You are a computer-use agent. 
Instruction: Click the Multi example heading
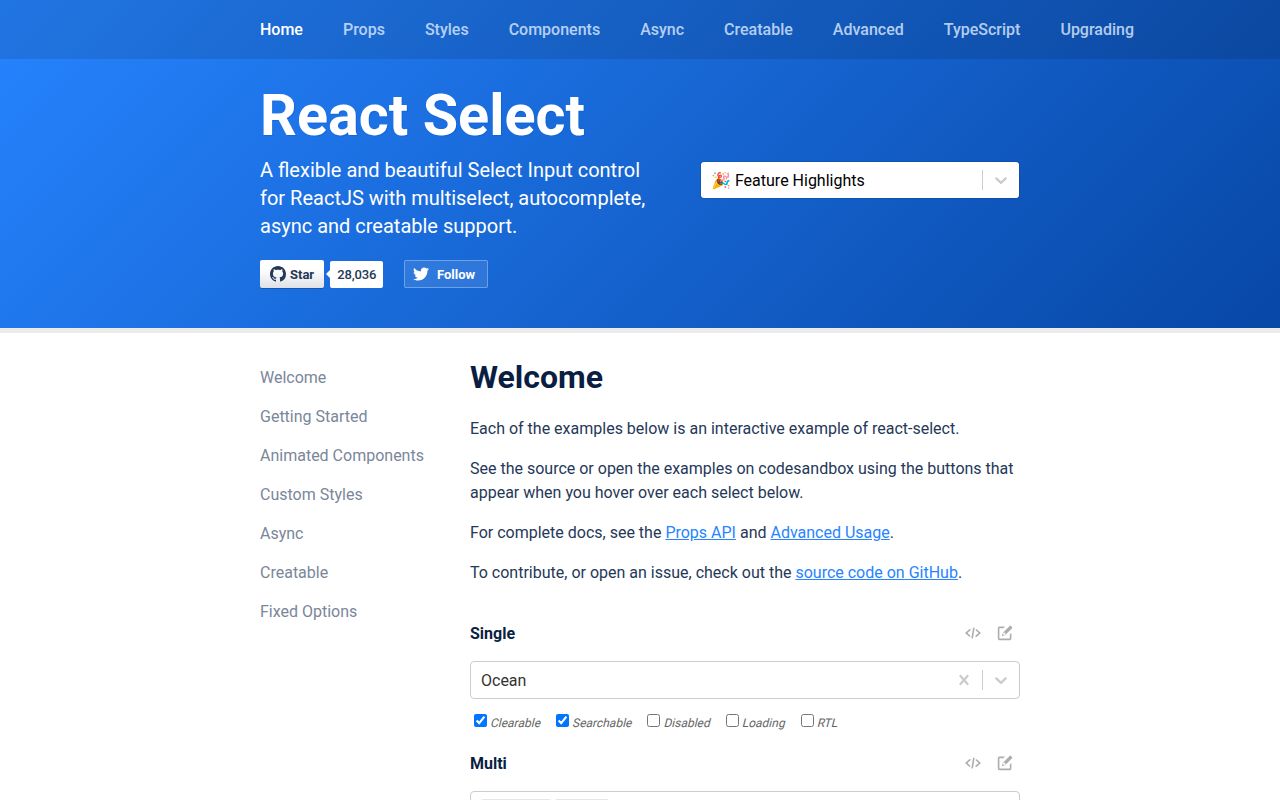(x=488, y=763)
